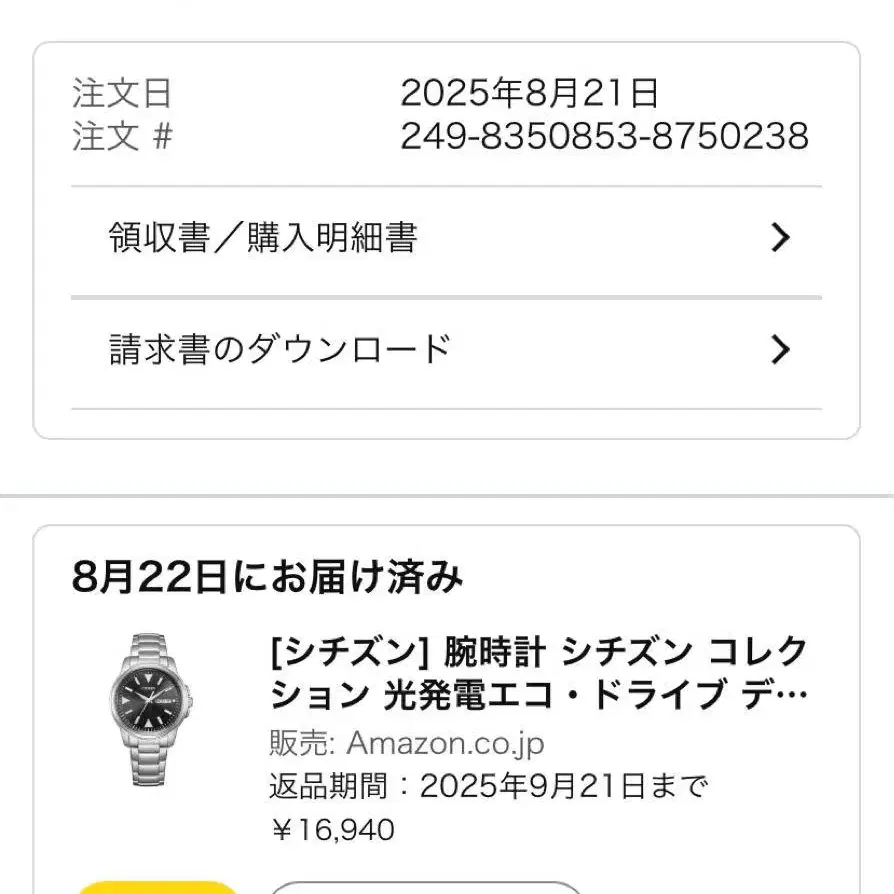Image resolution: width=894 pixels, height=894 pixels.
Task: Tap the ￥16,940 price
Action: coord(331,829)
